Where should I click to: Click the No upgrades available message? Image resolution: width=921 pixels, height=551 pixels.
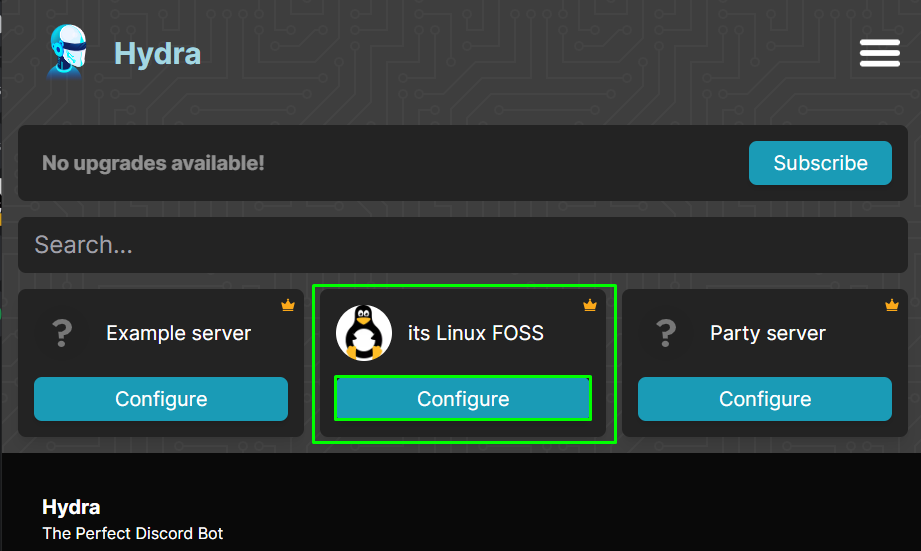click(x=153, y=163)
